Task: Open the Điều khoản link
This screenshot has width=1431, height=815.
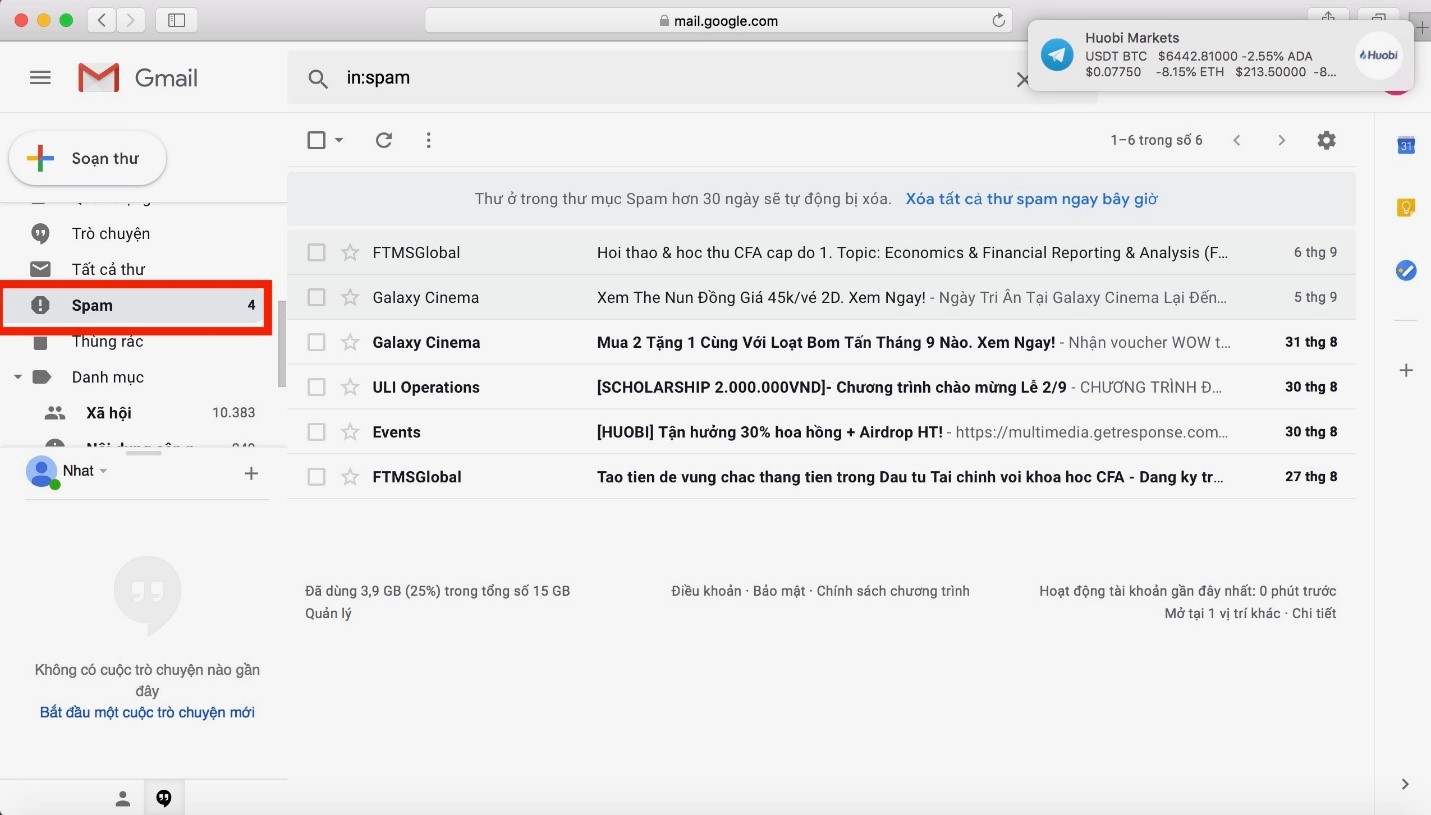Action: point(706,591)
